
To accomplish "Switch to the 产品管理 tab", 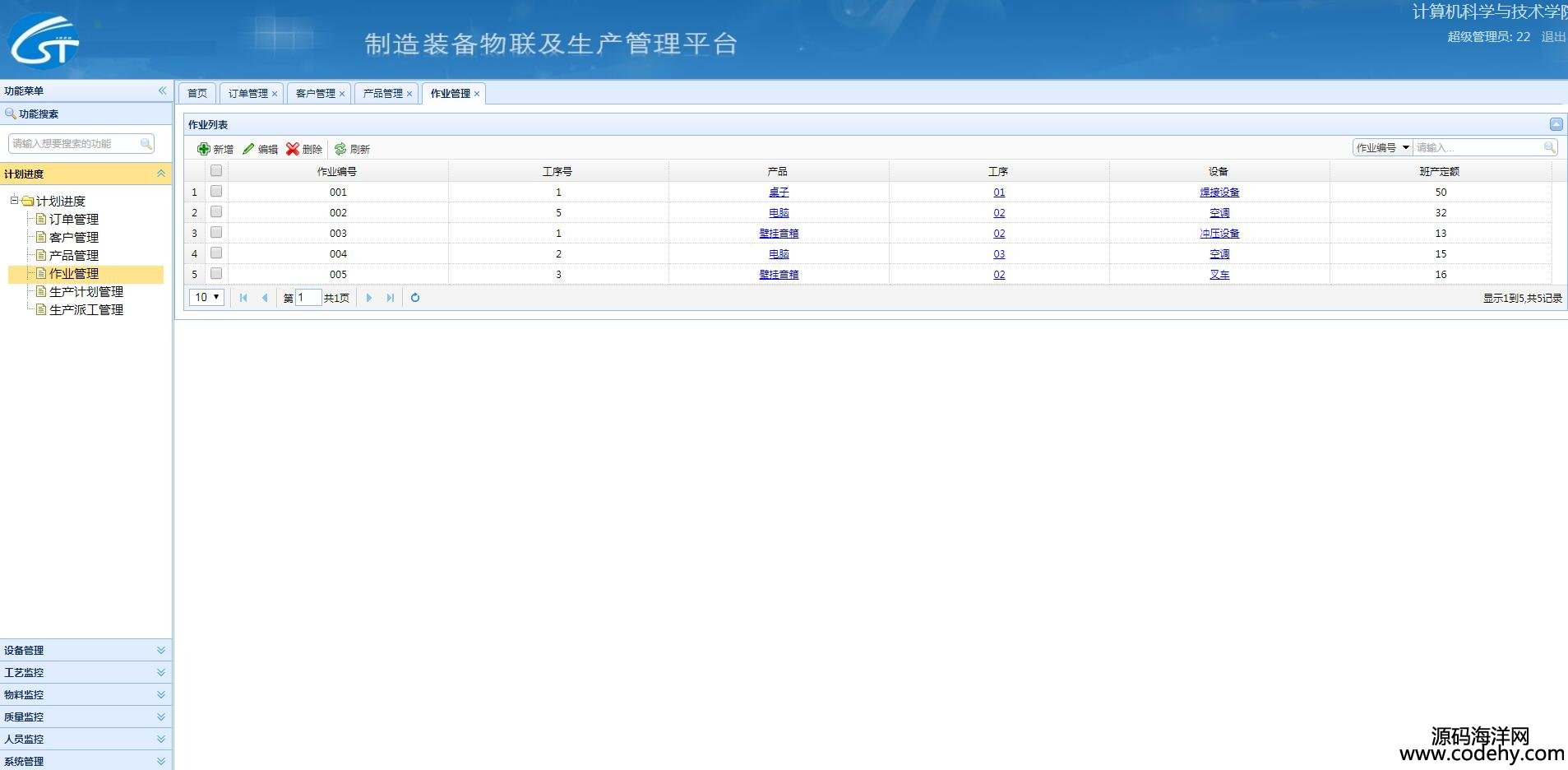I will [x=382, y=94].
